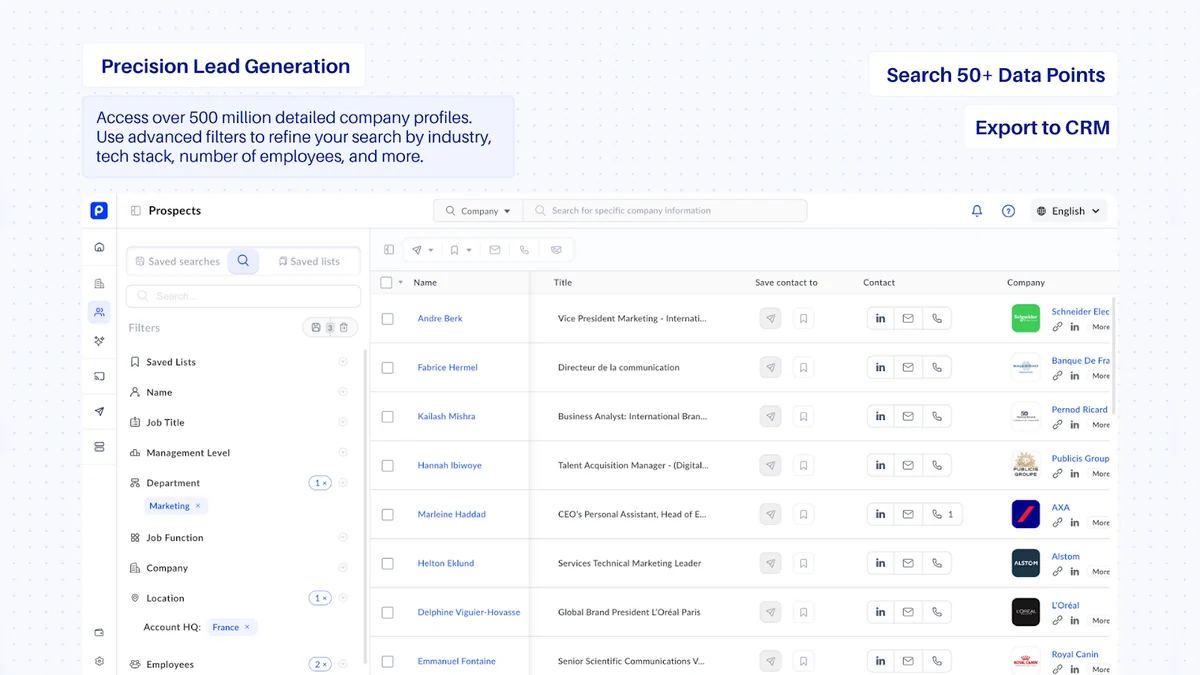This screenshot has width=1200, height=675.
Task: Click the LinkedIn icon for Andre Berk
Action: (x=880, y=318)
